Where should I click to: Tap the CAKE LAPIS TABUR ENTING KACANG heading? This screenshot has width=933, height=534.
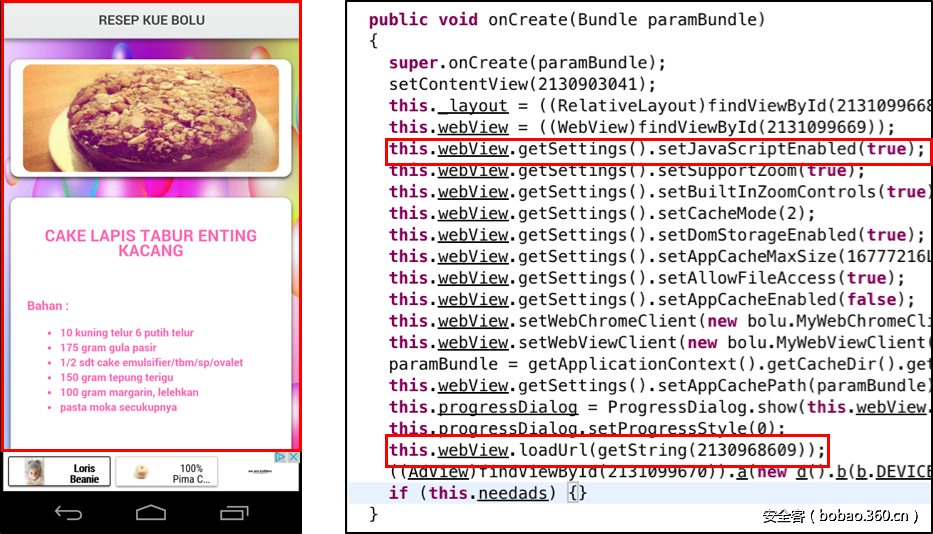click(x=150, y=243)
